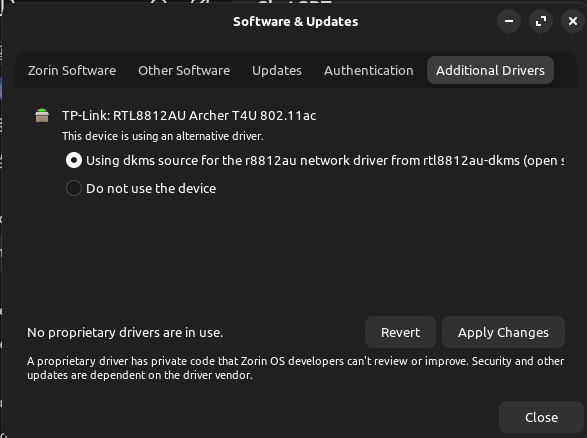Open the Zorin Software tab
Screen dimensions: 587x438
72,70
